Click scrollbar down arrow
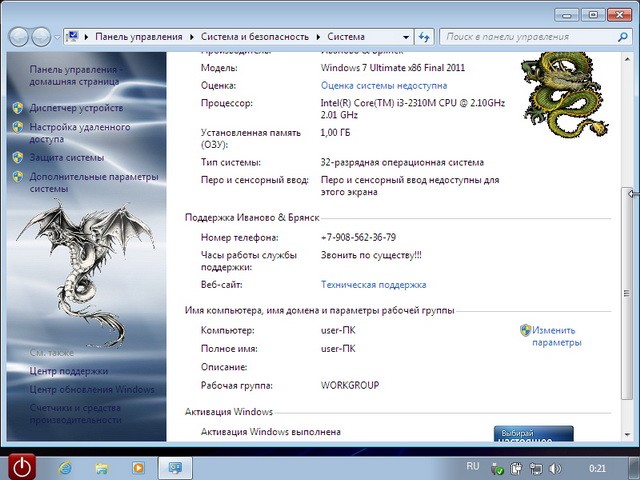The width and height of the screenshot is (640, 480). [x=627, y=435]
